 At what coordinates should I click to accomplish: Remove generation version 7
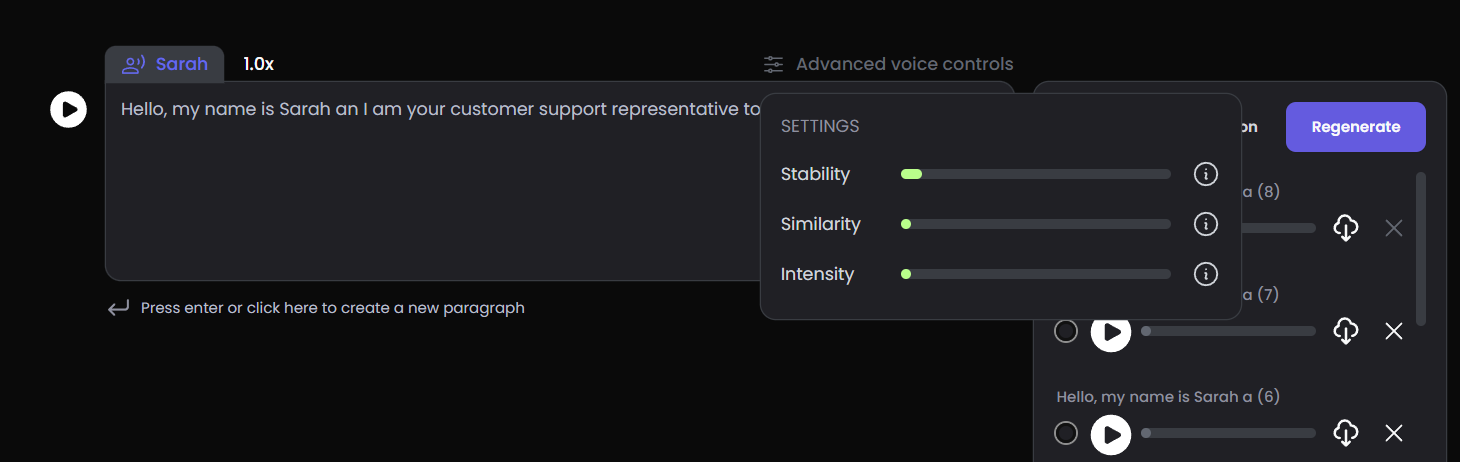[1394, 331]
